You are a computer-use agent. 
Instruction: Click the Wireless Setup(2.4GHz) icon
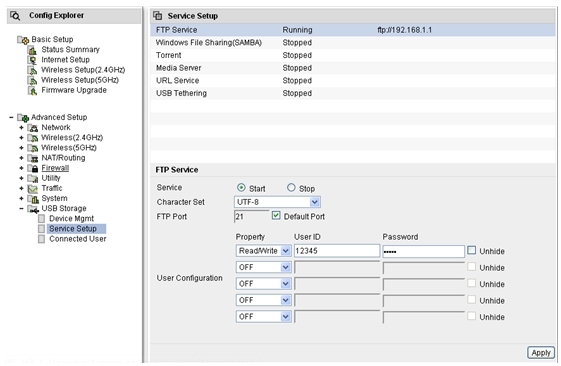pyautogui.click(x=33, y=70)
